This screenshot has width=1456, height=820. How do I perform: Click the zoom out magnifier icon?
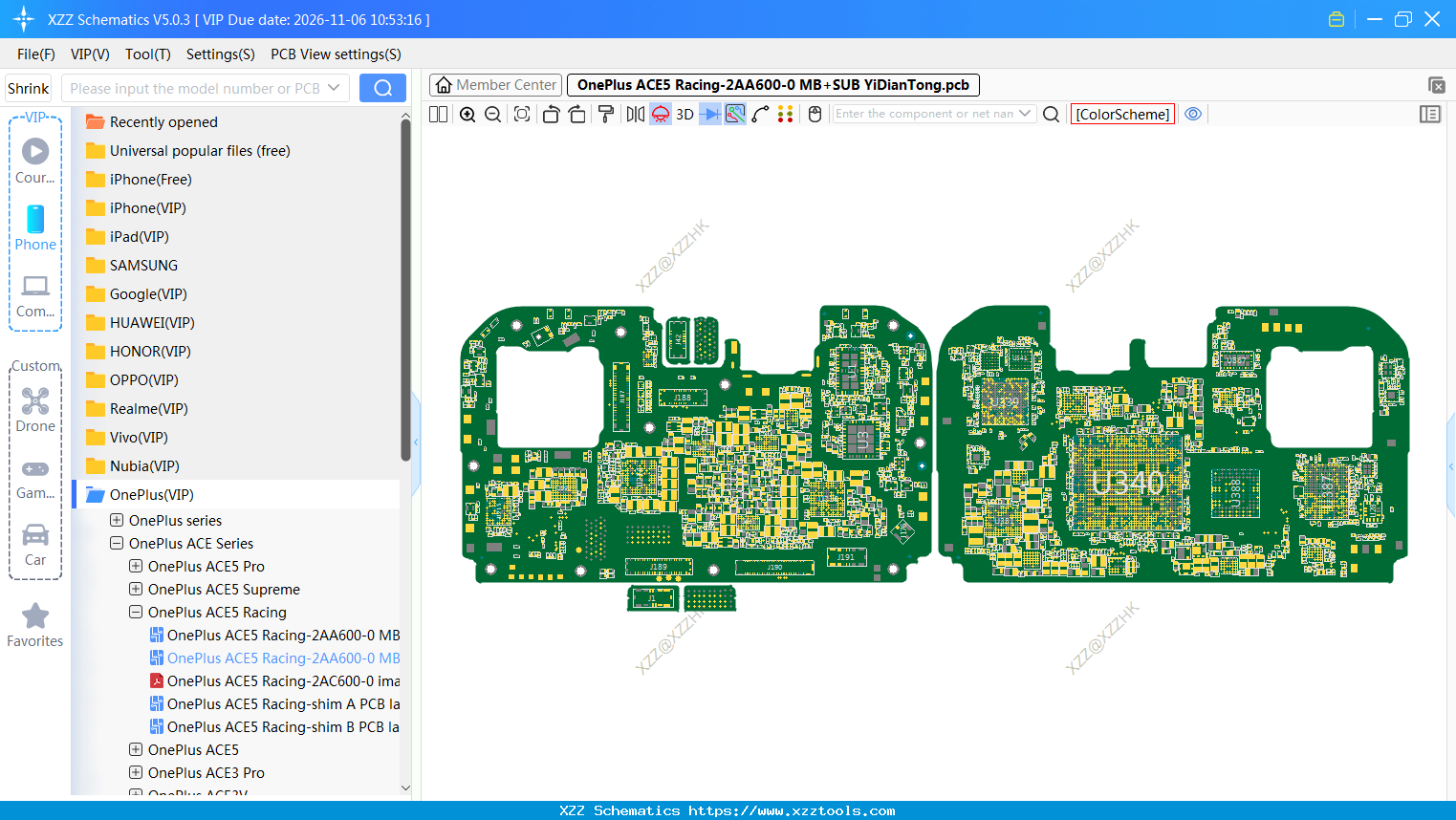(x=493, y=115)
